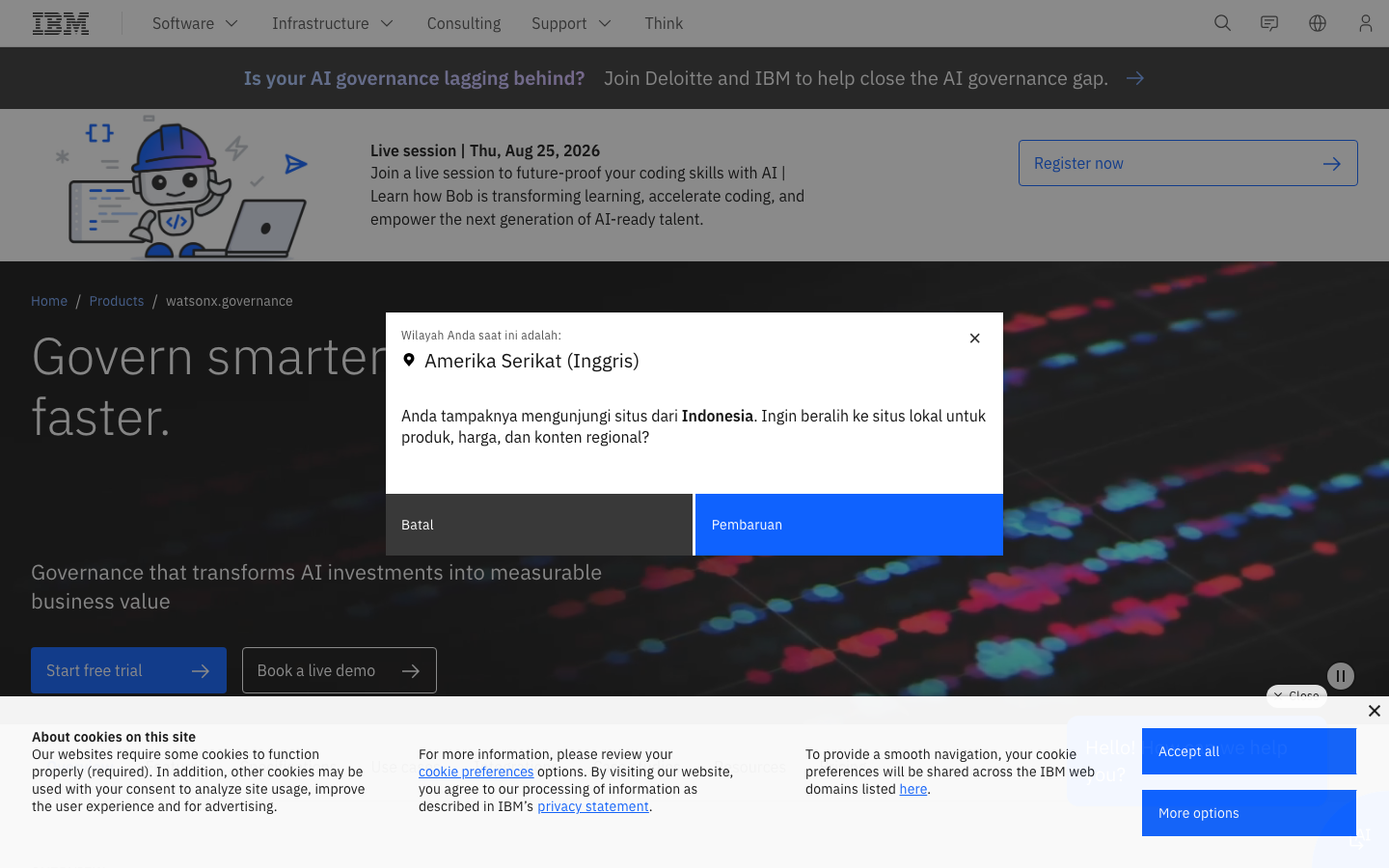Close the cookie banner with X
This screenshot has height=868, width=1389.
click(1375, 711)
